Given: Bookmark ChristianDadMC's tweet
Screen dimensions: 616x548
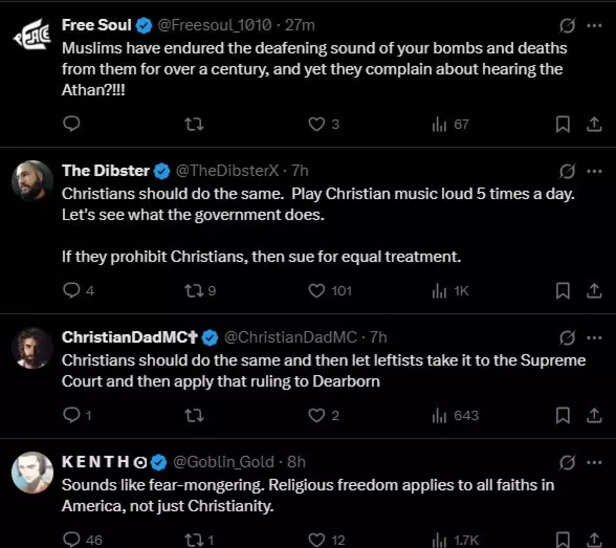Looking at the screenshot, I should (563, 415).
